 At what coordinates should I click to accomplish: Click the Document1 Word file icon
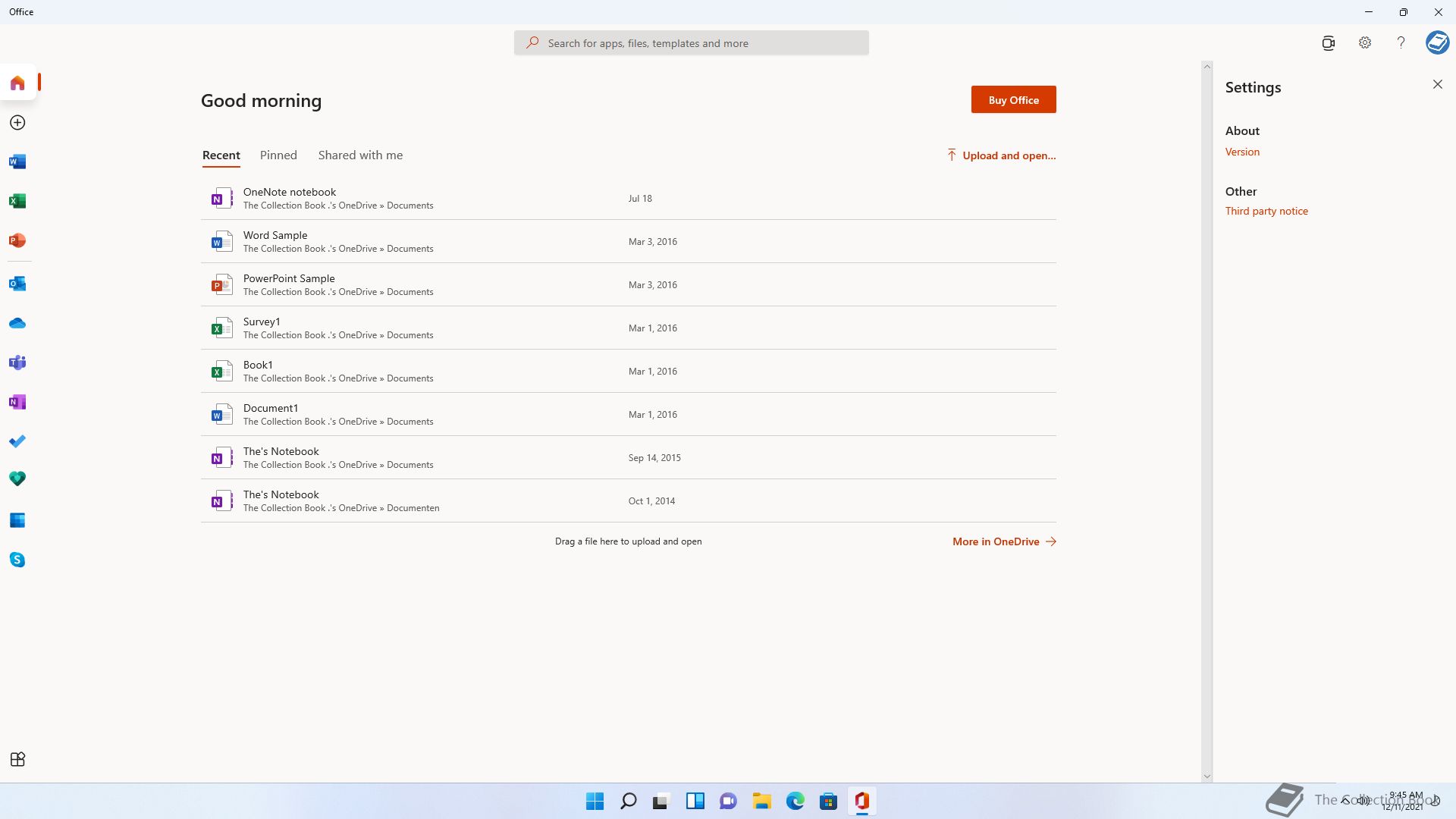(221, 415)
